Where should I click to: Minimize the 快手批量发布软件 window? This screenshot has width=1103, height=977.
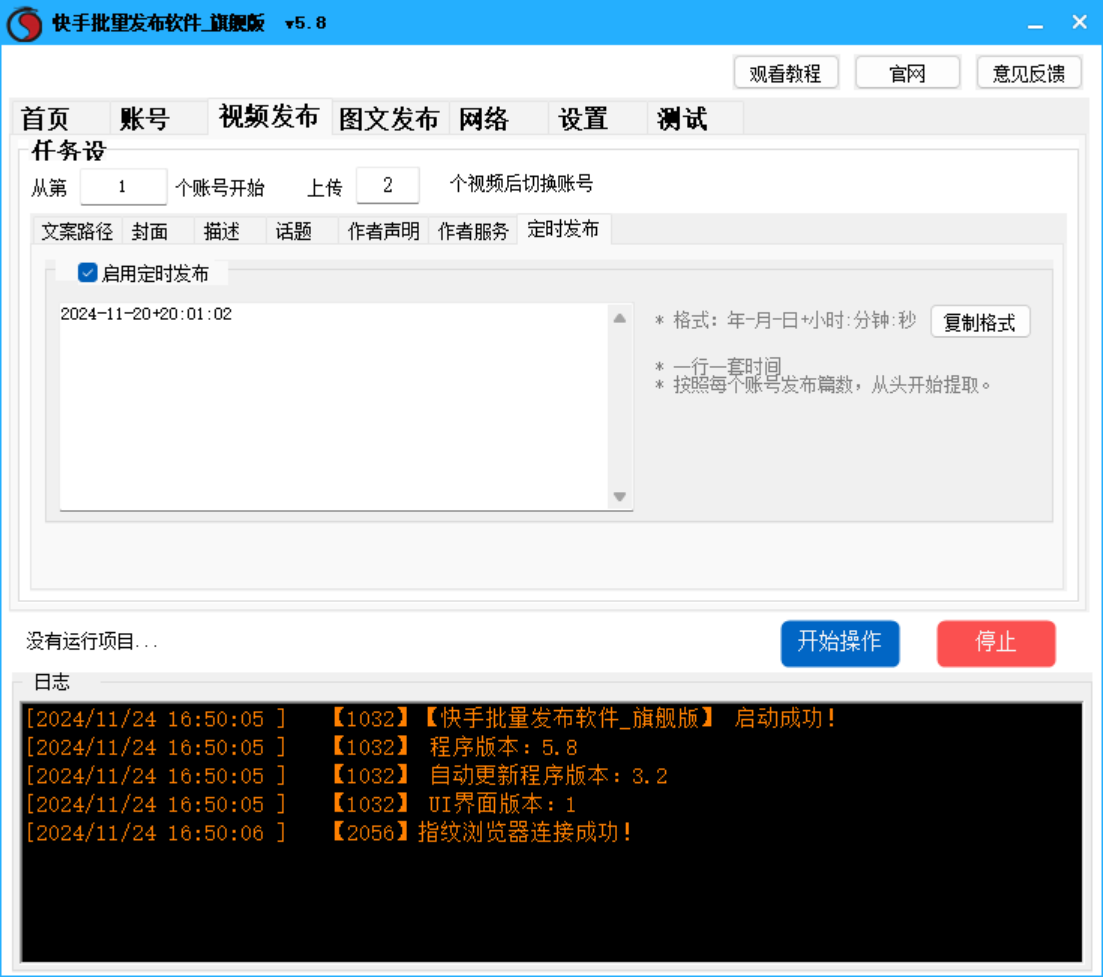tap(1035, 24)
